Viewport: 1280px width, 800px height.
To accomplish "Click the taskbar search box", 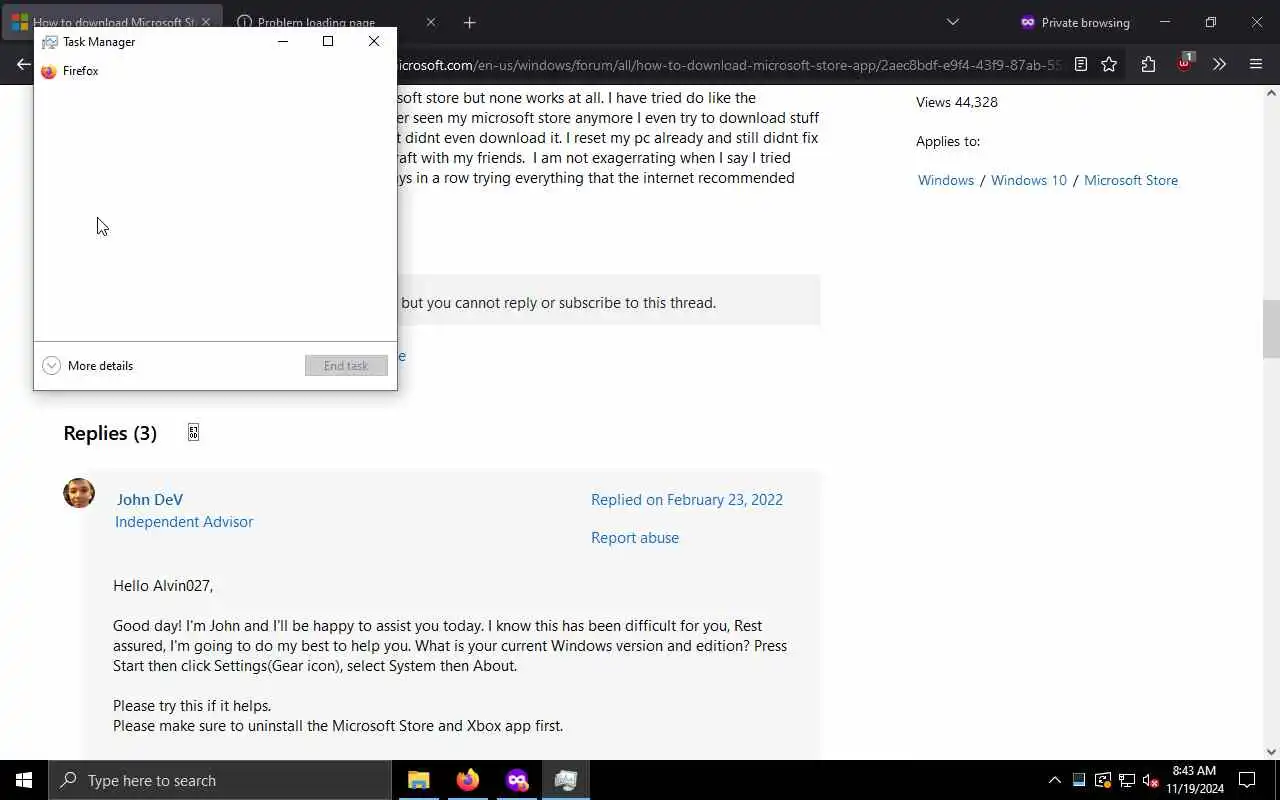I will pyautogui.click(x=220, y=780).
